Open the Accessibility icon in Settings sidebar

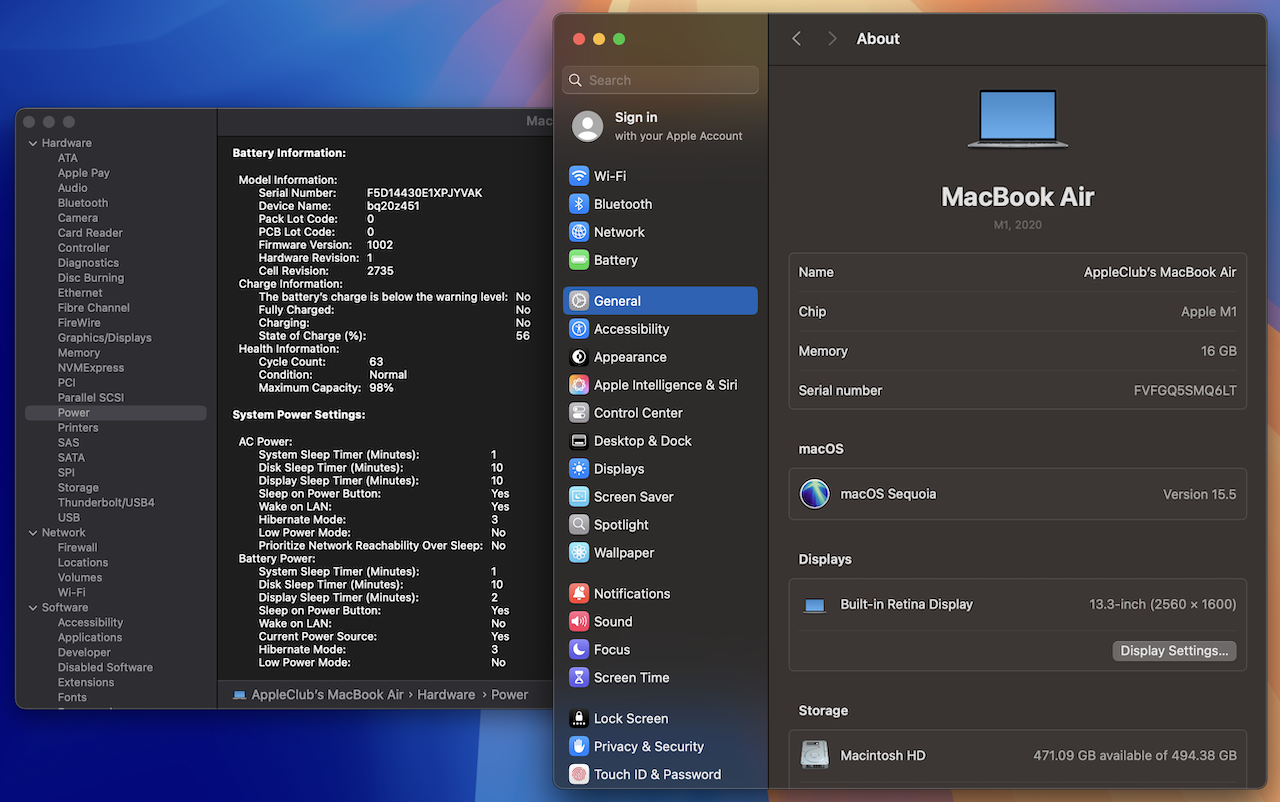point(579,329)
